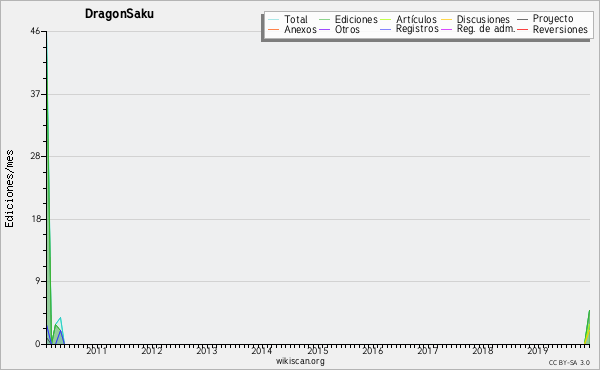Select the Artículos legend label

tap(416, 19)
